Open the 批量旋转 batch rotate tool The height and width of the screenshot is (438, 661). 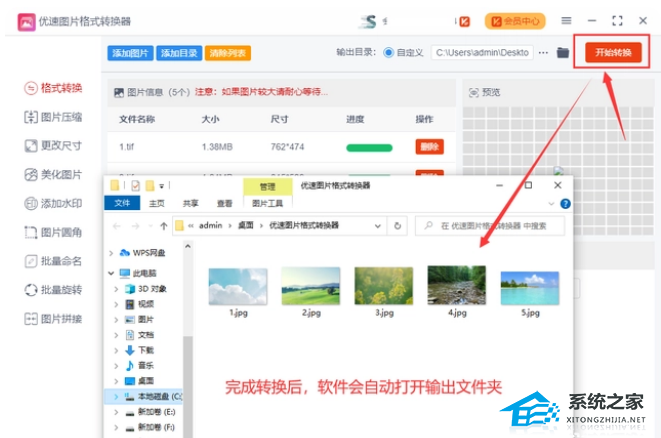[x=53, y=290]
